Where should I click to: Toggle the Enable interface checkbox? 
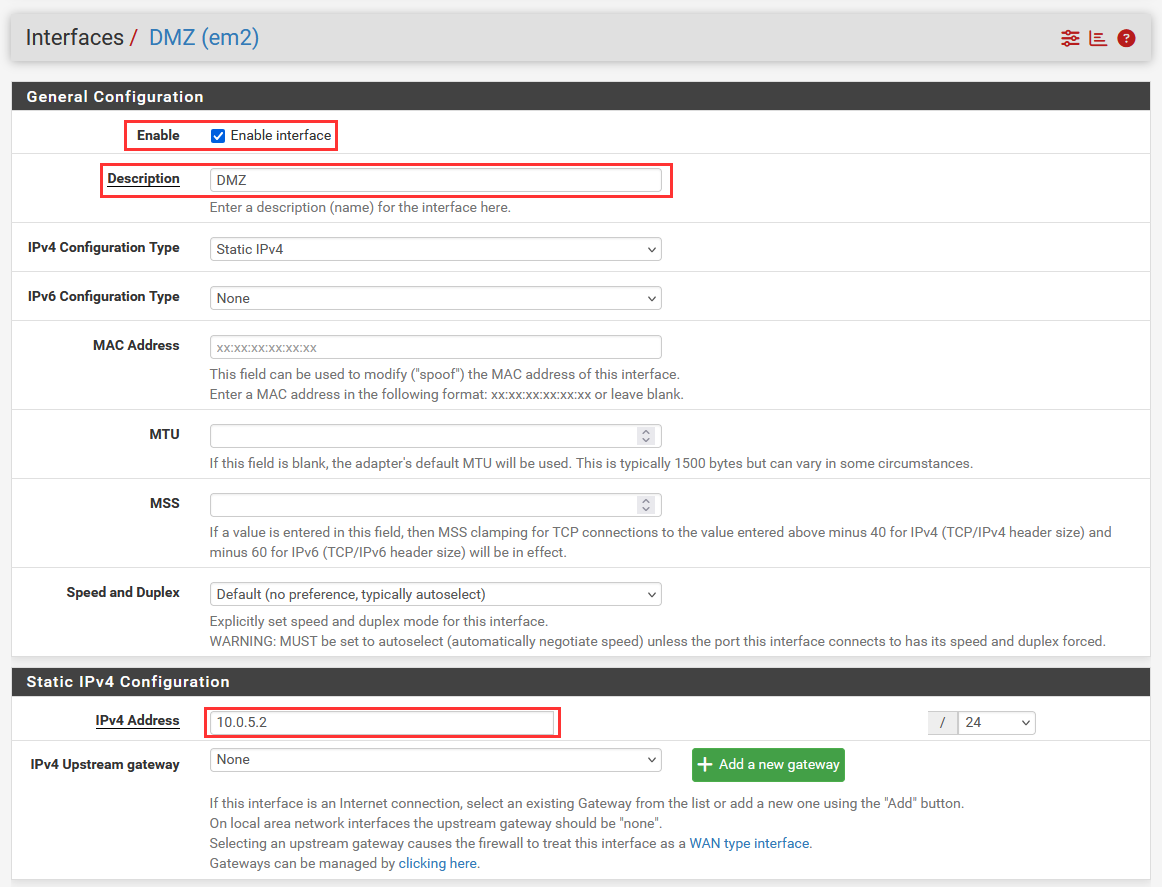point(218,136)
